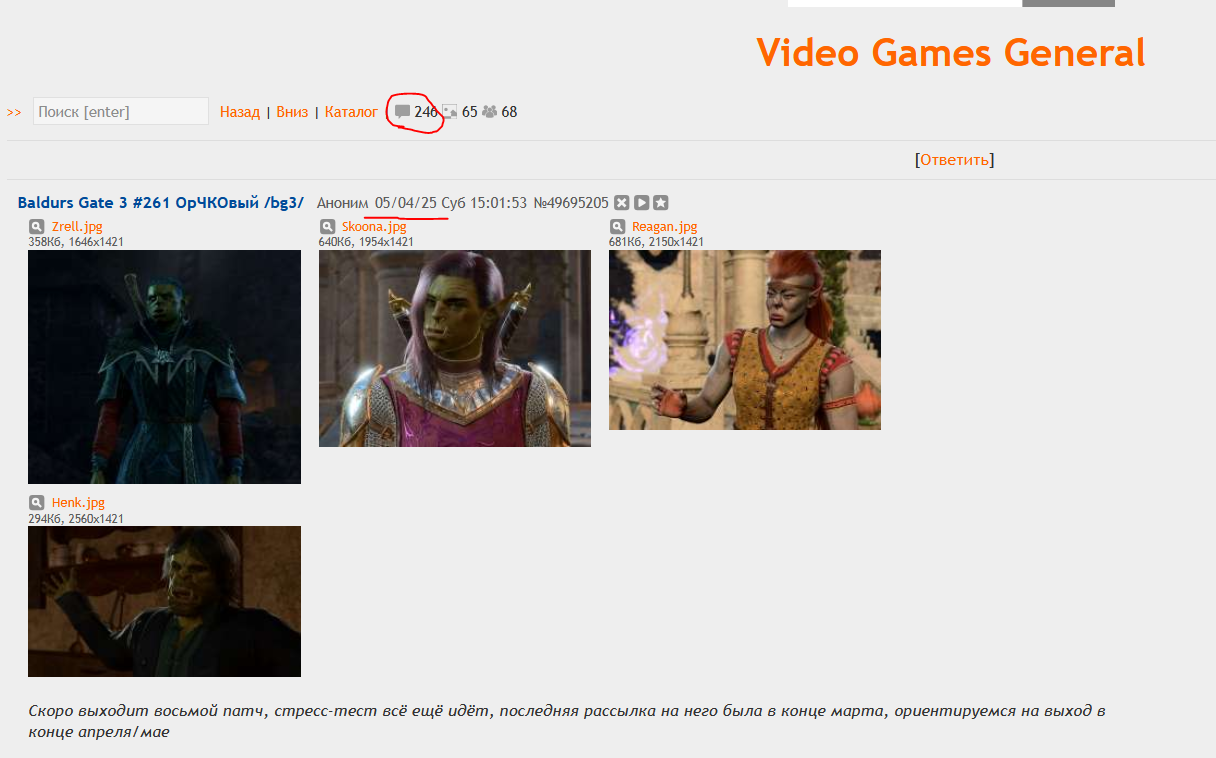Click the 65 images count number

point(470,112)
